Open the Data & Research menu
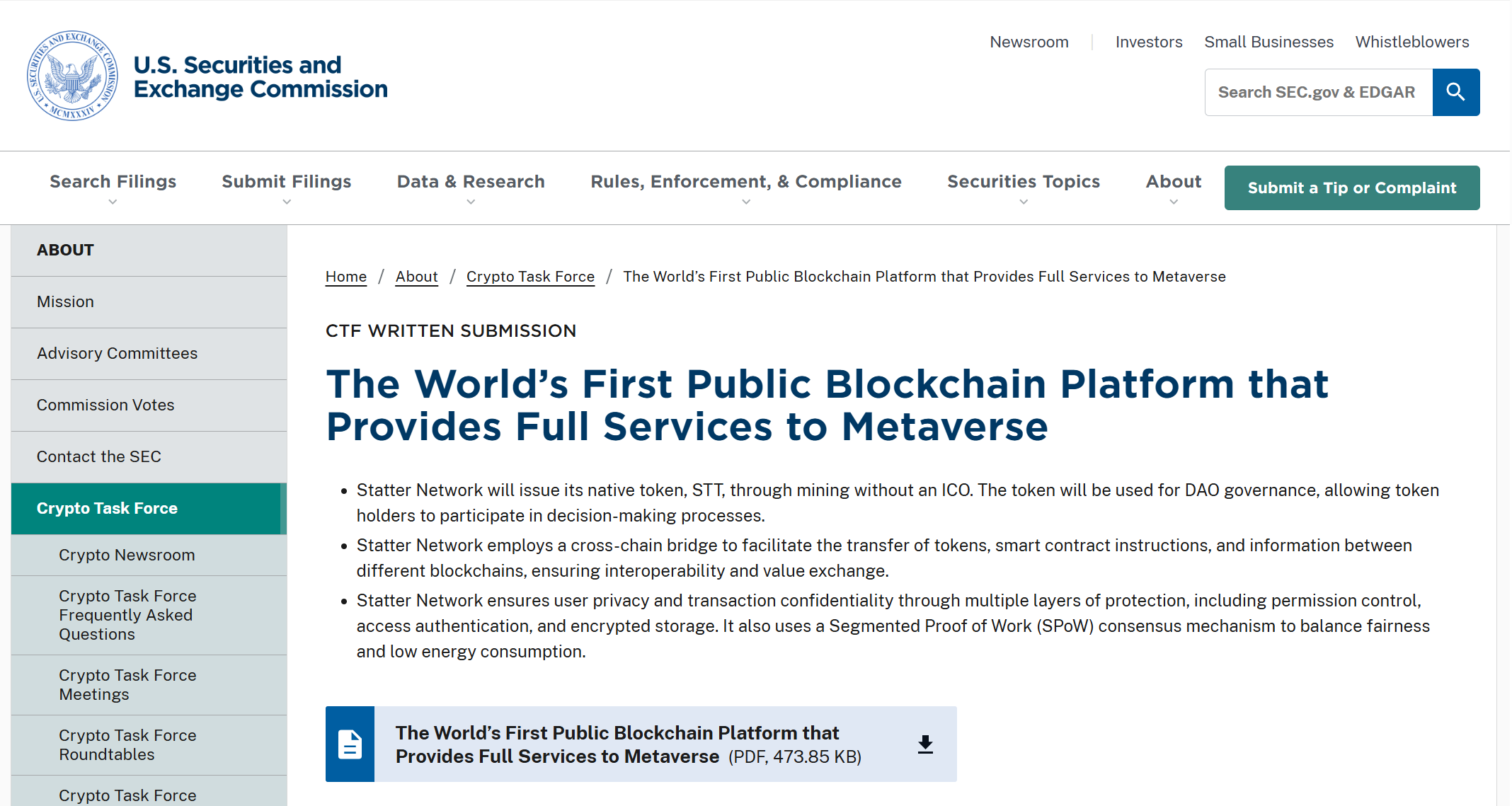The height and width of the screenshot is (806, 1512). pyautogui.click(x=471, y=182)
